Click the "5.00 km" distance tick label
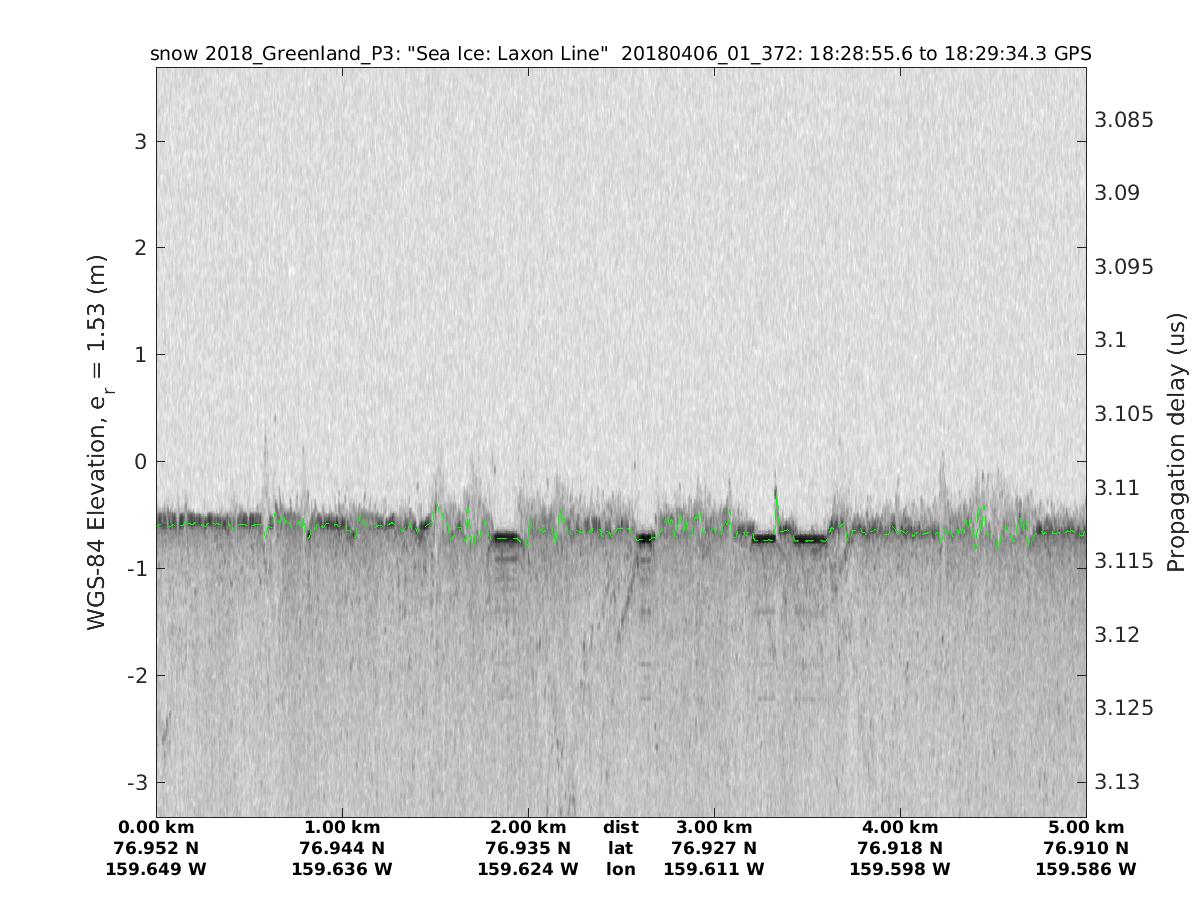 tap(1086, 827)
